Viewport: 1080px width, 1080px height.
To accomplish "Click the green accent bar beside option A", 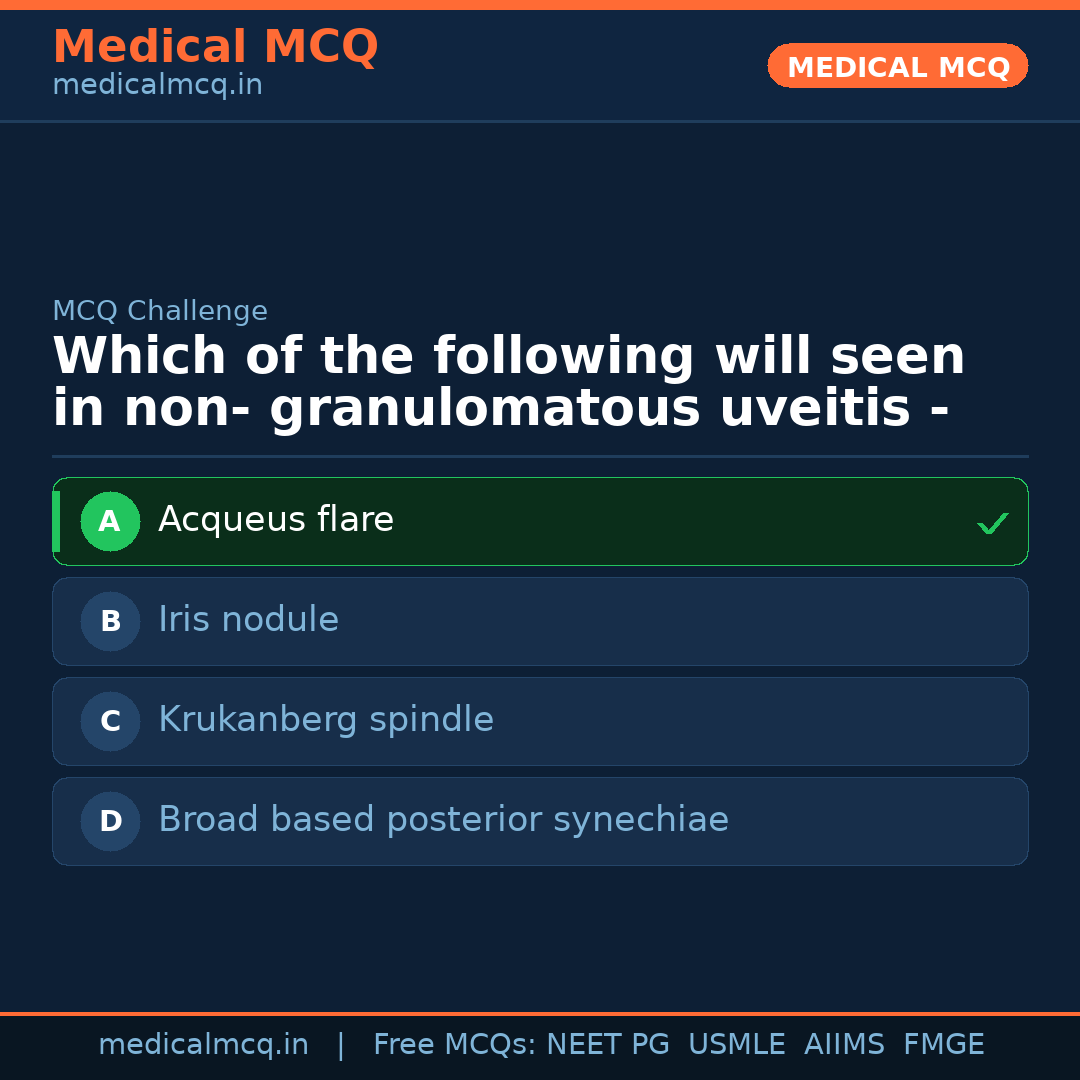I will [x=56, y=521].
